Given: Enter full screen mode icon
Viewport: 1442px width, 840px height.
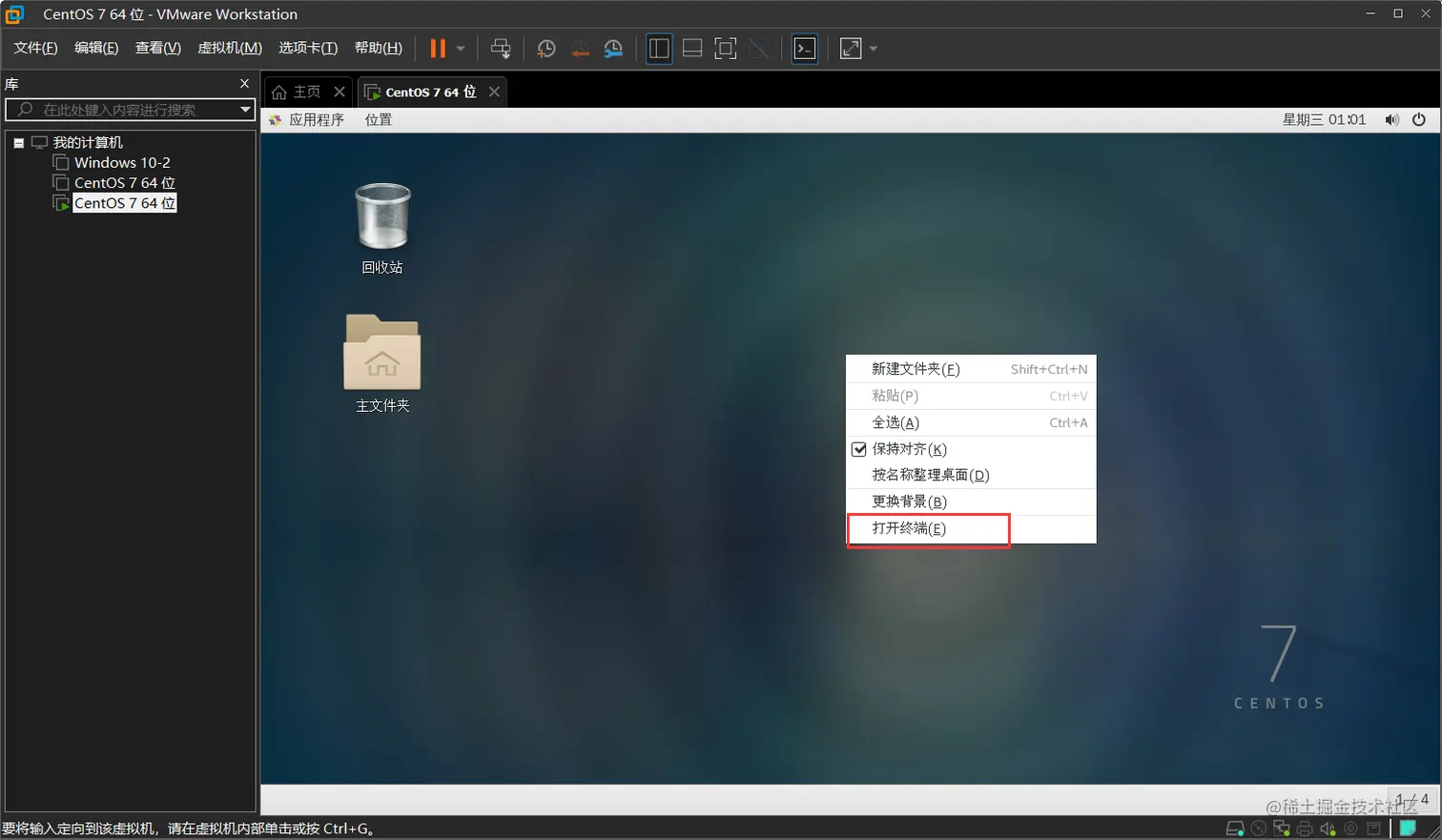Looking at the screenshot, I should [726, 49].
